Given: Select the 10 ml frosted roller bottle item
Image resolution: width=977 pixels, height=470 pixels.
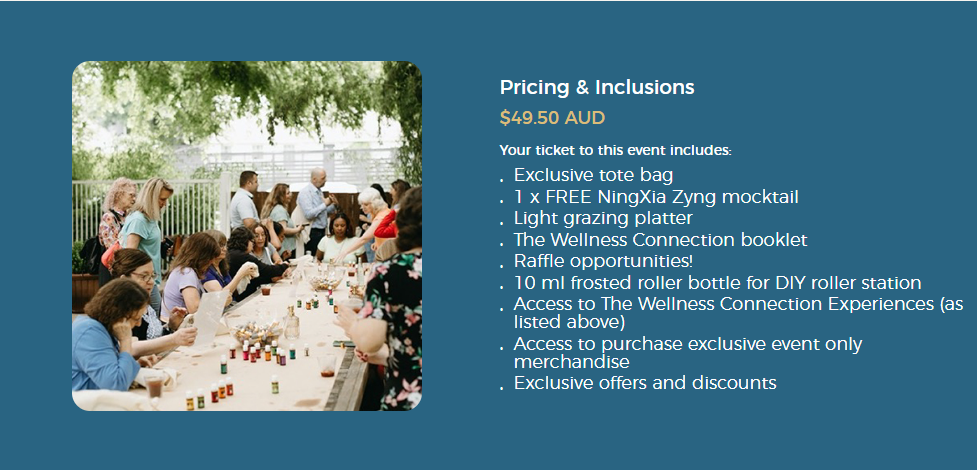Looking at the screenshot, I should click(x=717, y=283).
